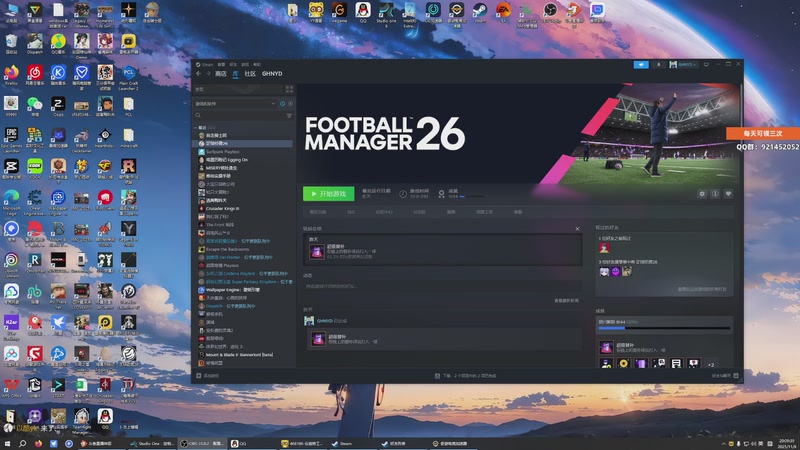Open the EA app desktop icon

pyautogui.click(x=504, y=12)
